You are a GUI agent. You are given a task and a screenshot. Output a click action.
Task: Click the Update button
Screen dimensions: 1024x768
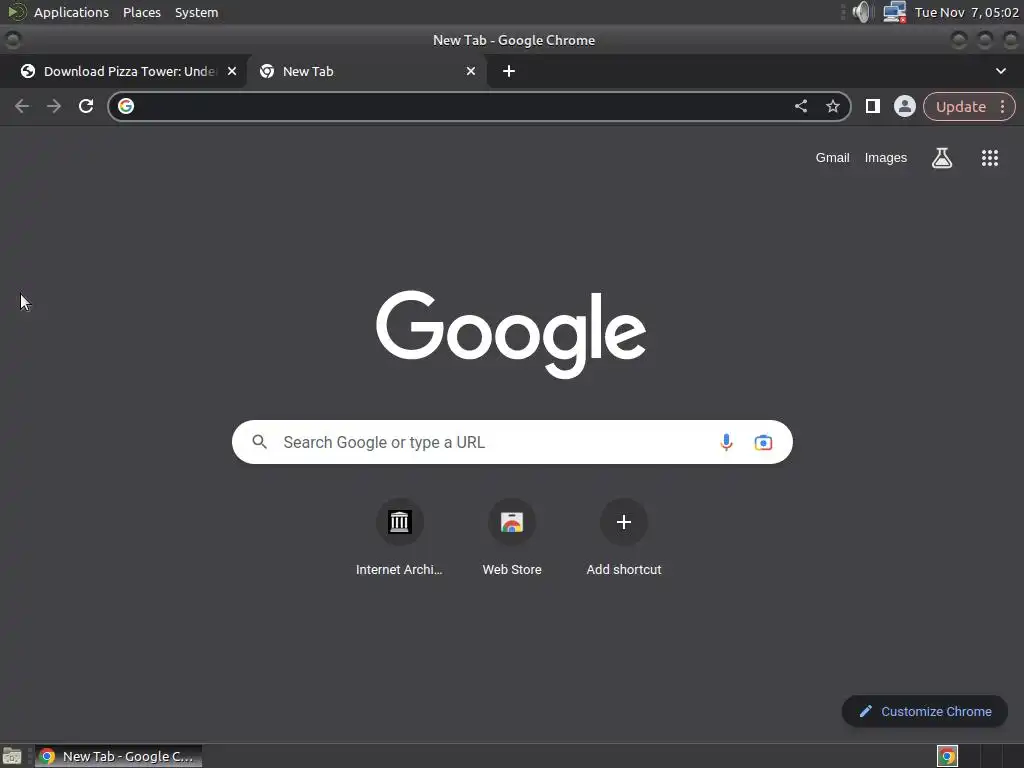point(961,106)
